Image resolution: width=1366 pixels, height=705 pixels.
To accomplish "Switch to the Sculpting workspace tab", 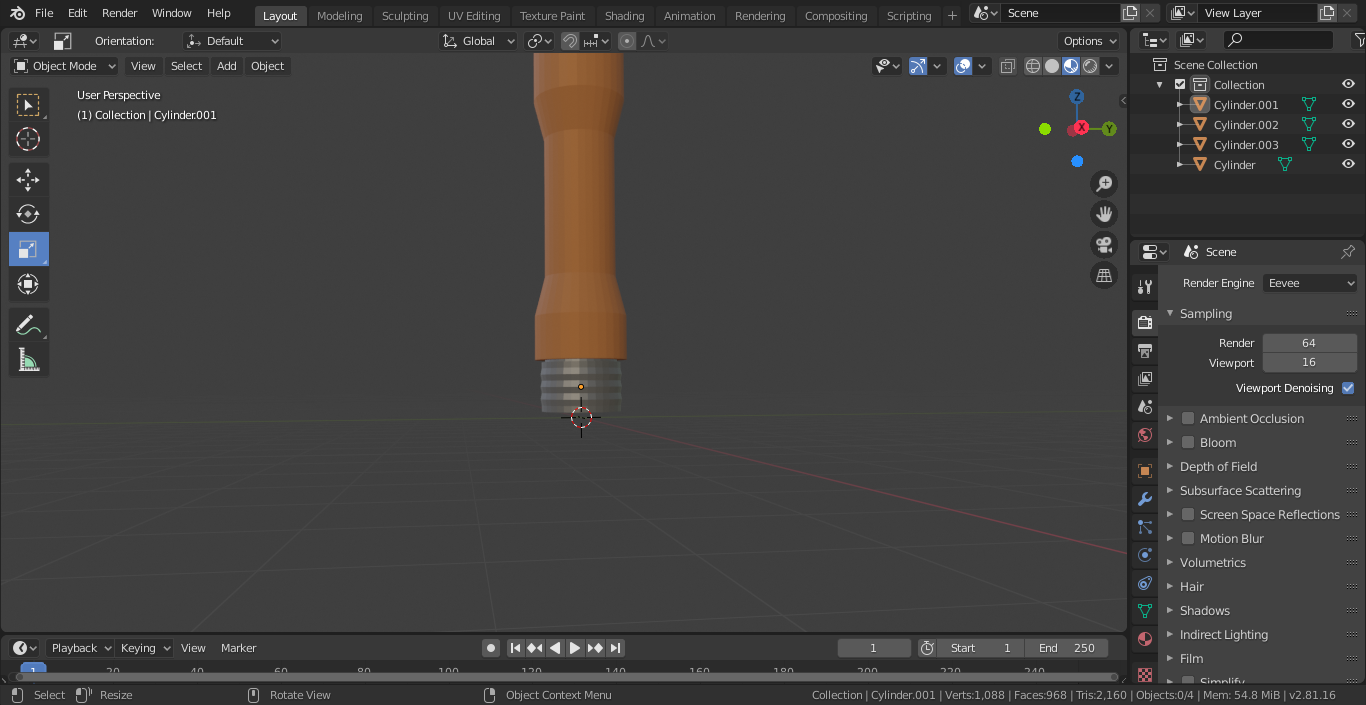I will tap(404, 16).
